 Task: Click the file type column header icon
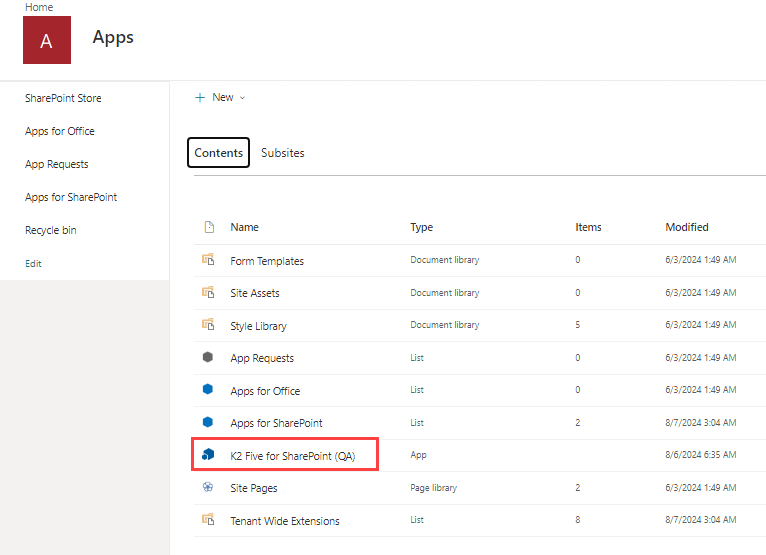(x=209, y=227)
